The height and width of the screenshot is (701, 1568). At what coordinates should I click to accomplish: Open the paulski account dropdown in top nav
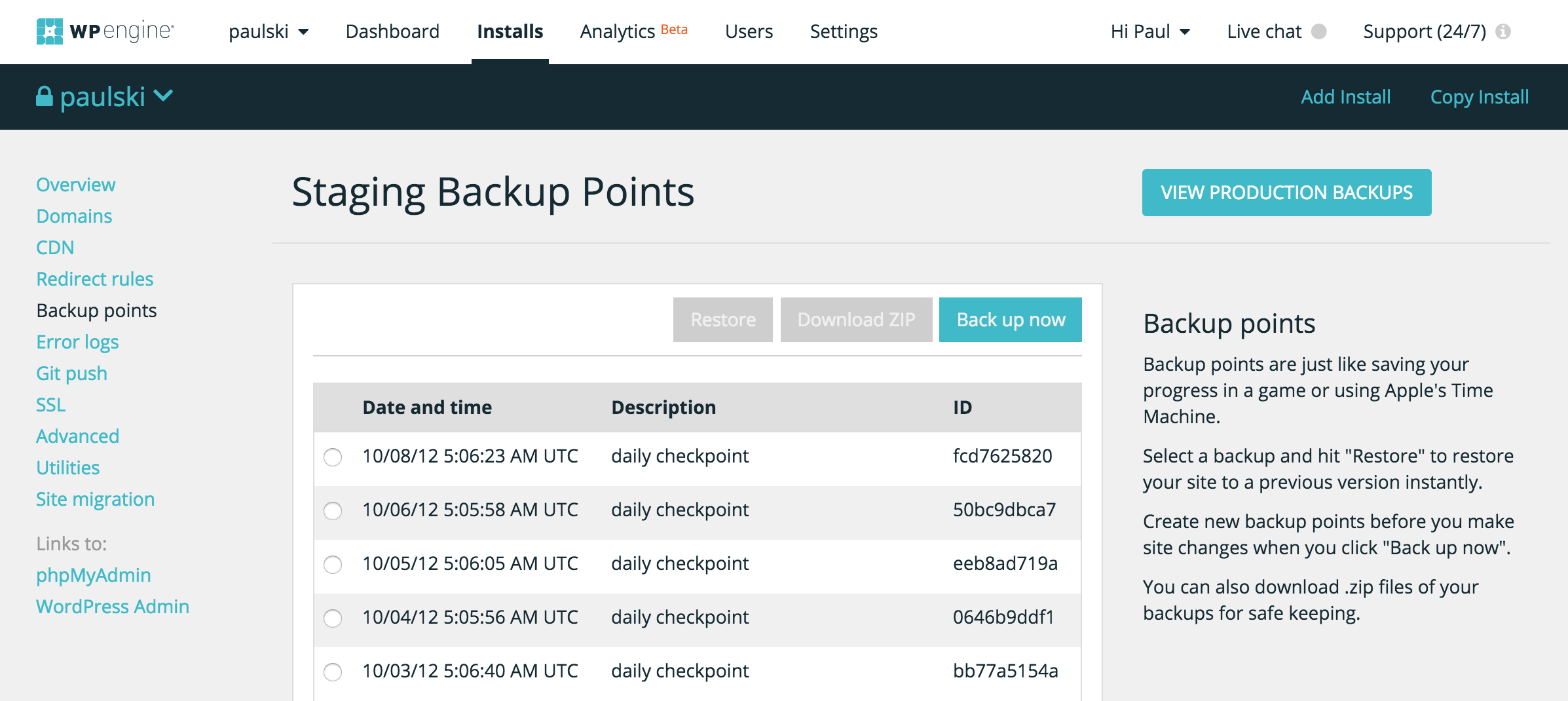coord(269,31)
